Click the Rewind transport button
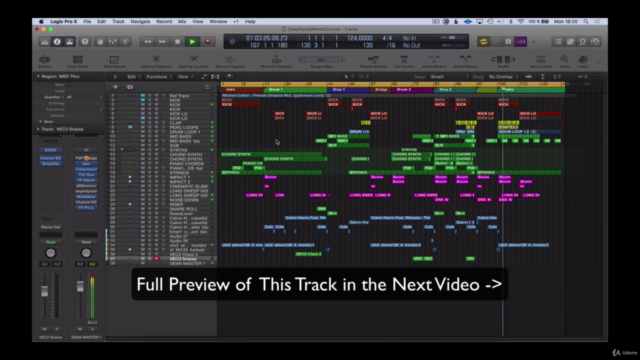The image size is (640, 360). click(147, 42)
